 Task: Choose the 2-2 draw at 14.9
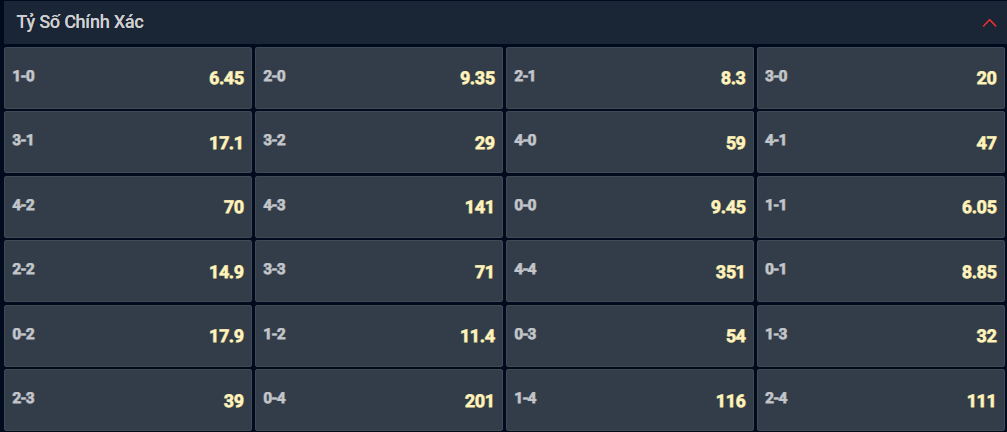[128, 271]
